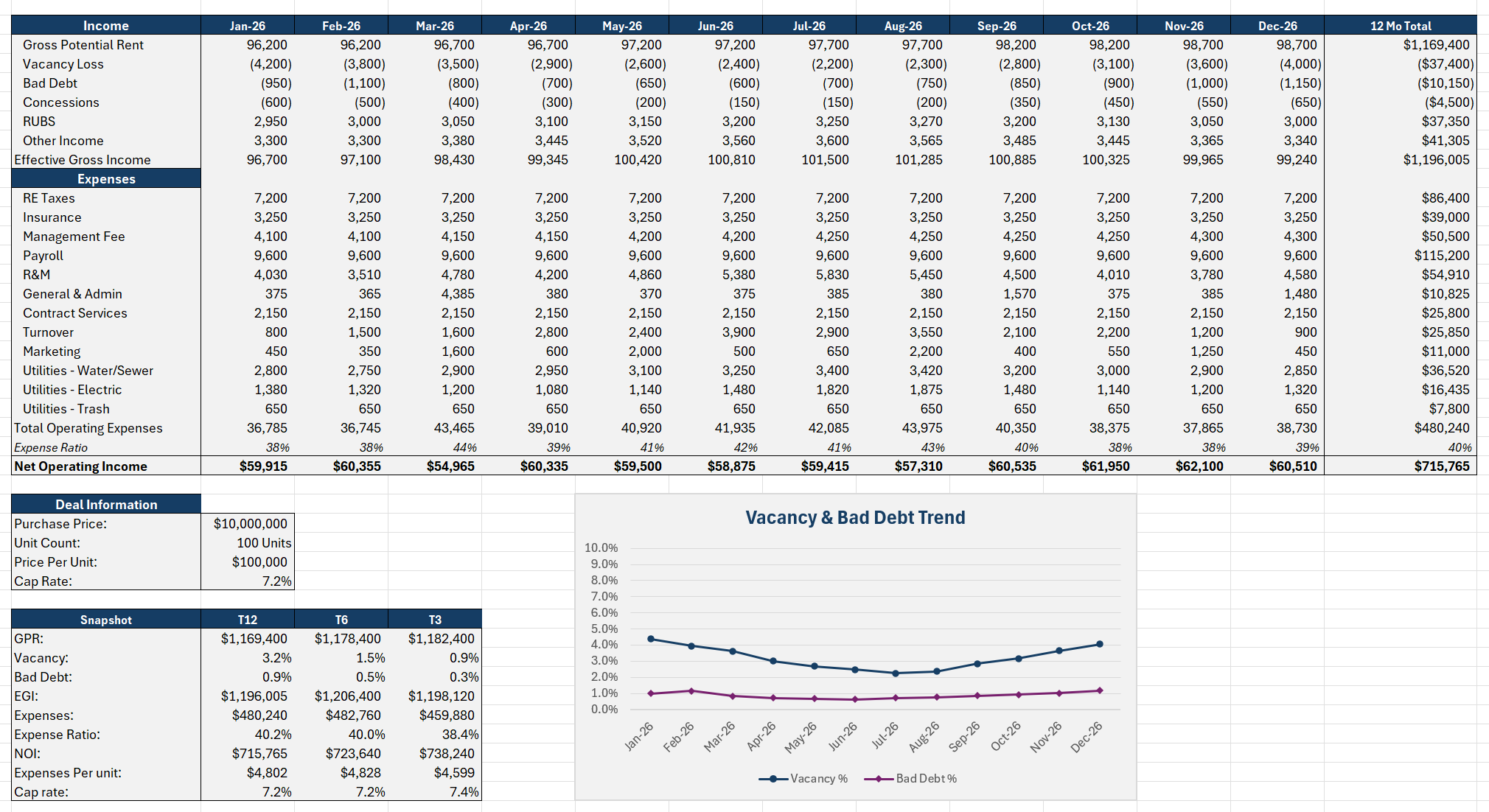Click the Management Fee row label

click(74, 237)
